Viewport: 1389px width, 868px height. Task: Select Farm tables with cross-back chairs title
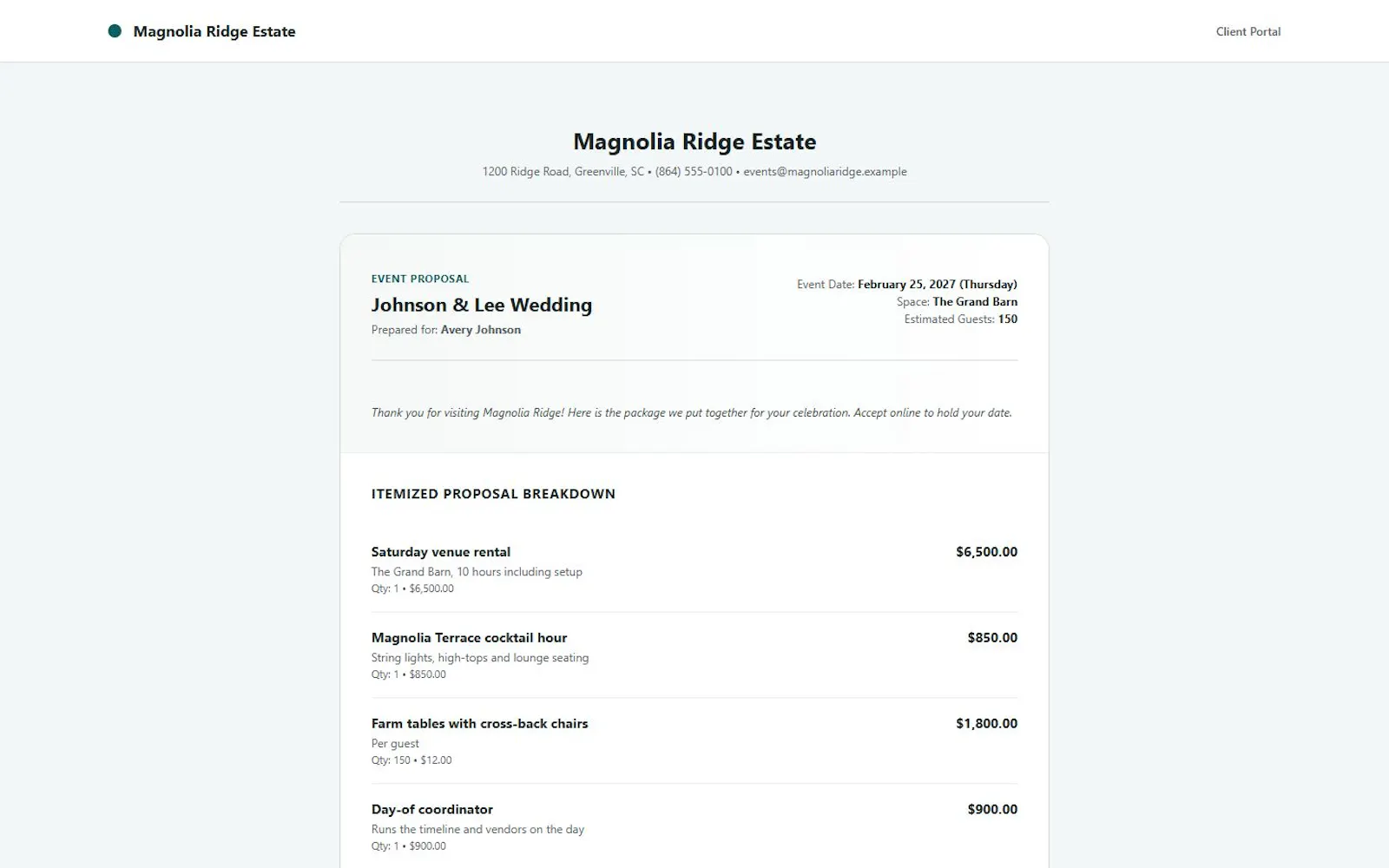pos(479,724)
